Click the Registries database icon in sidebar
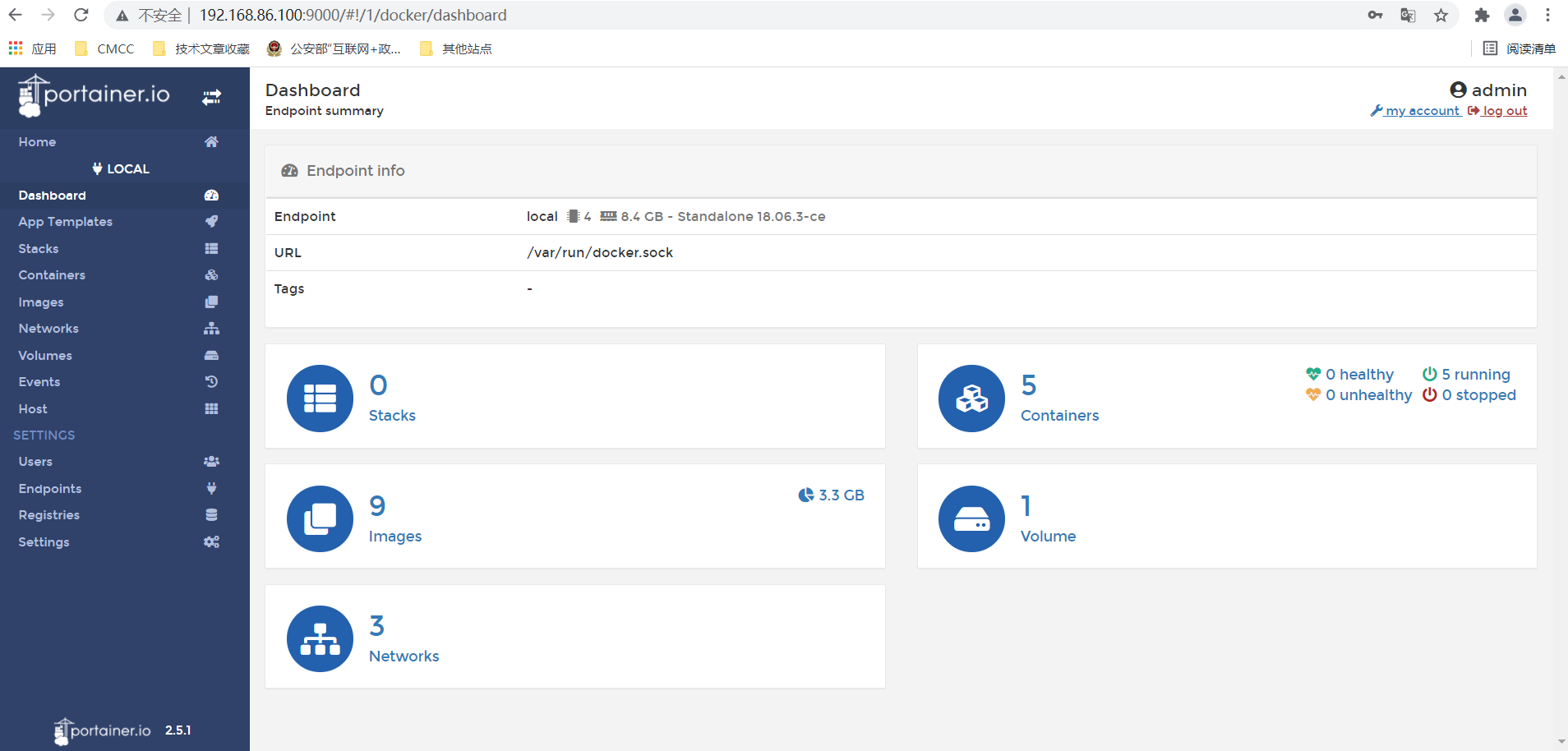Screen dimensions: 1568x751 (x=211, y=514)
